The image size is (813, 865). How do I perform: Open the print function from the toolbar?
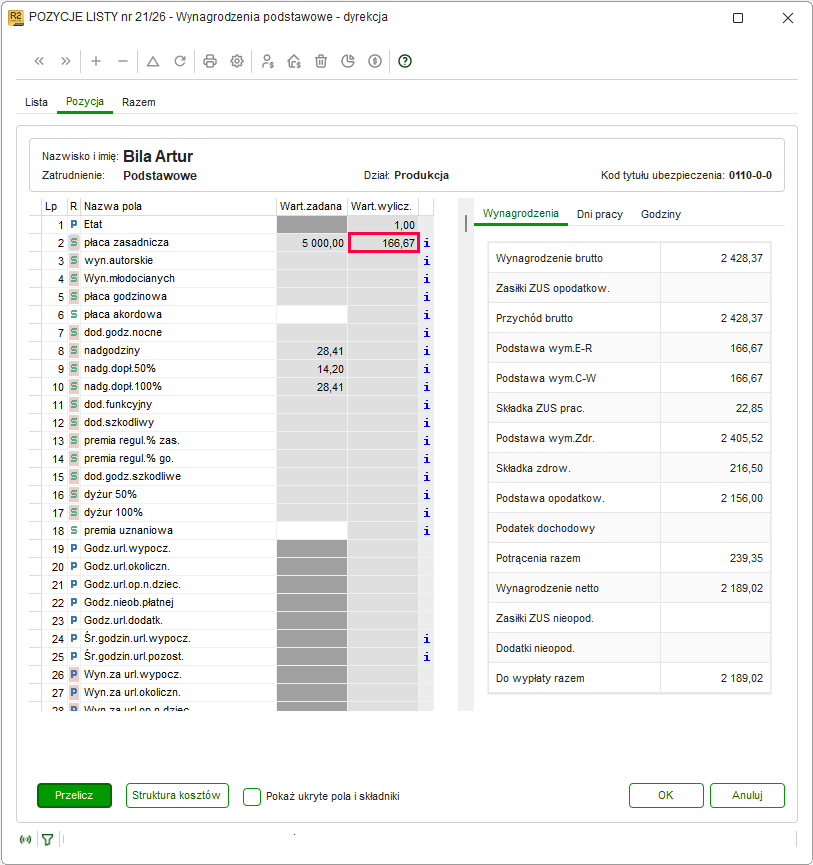[x=210, y=61]
